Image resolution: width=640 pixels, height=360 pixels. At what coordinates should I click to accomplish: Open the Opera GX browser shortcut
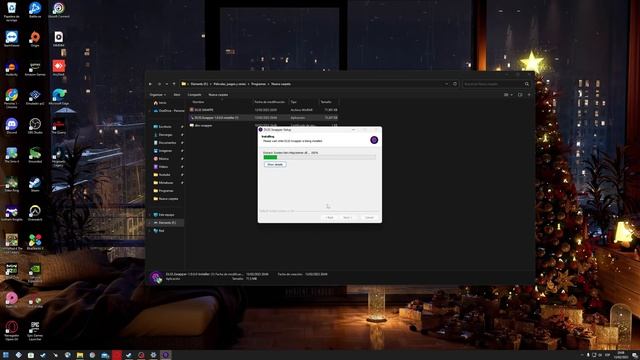click(x=11, y=331)
